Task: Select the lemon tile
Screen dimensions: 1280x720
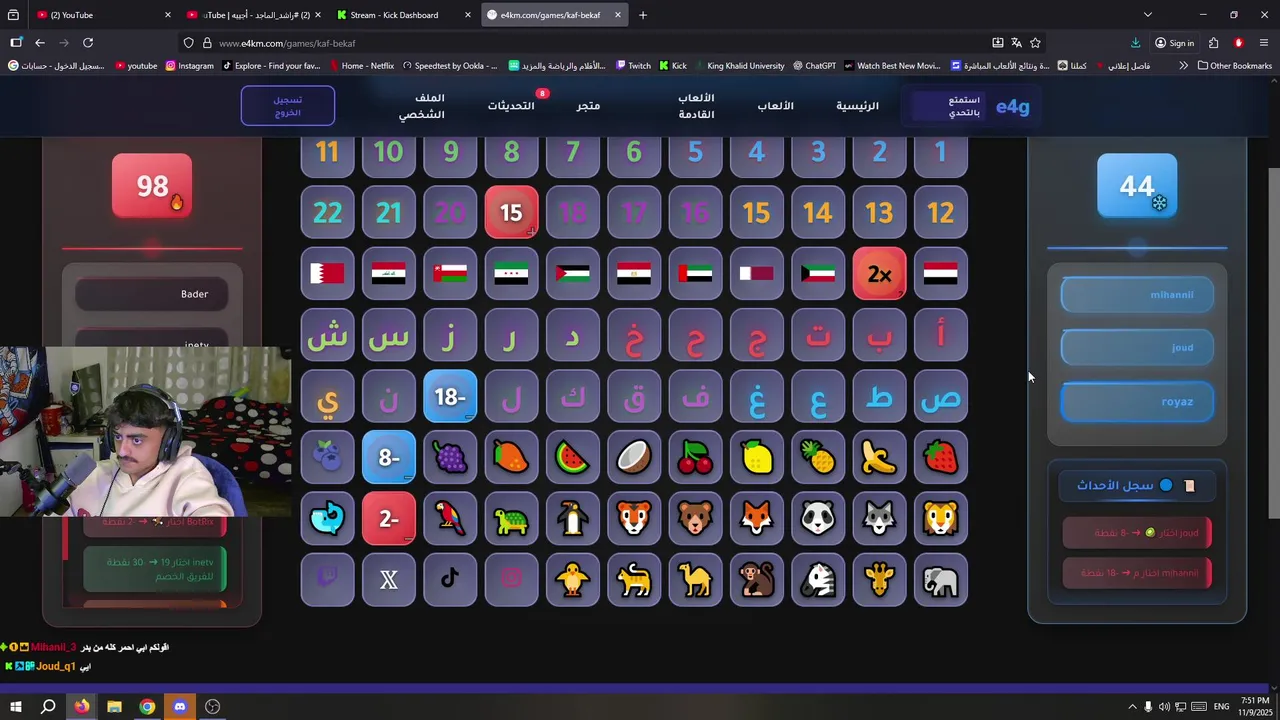Action: click(757, 457)
